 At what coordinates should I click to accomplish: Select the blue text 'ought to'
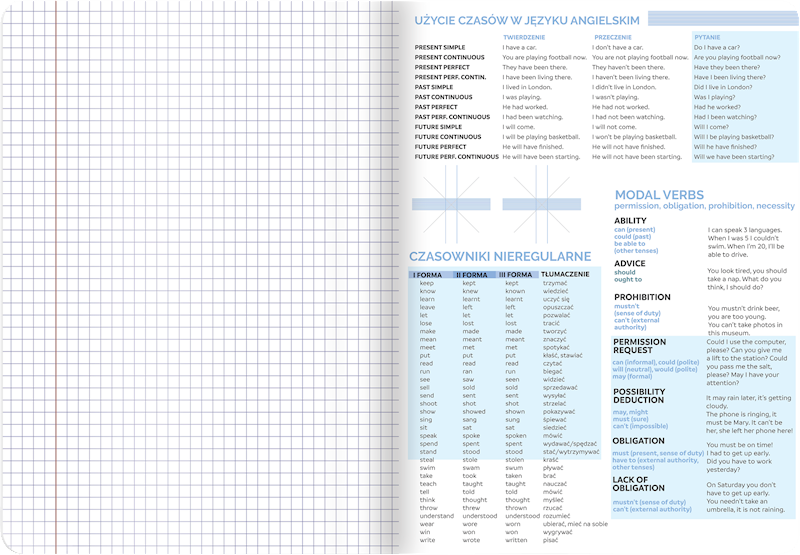[628, 280]
